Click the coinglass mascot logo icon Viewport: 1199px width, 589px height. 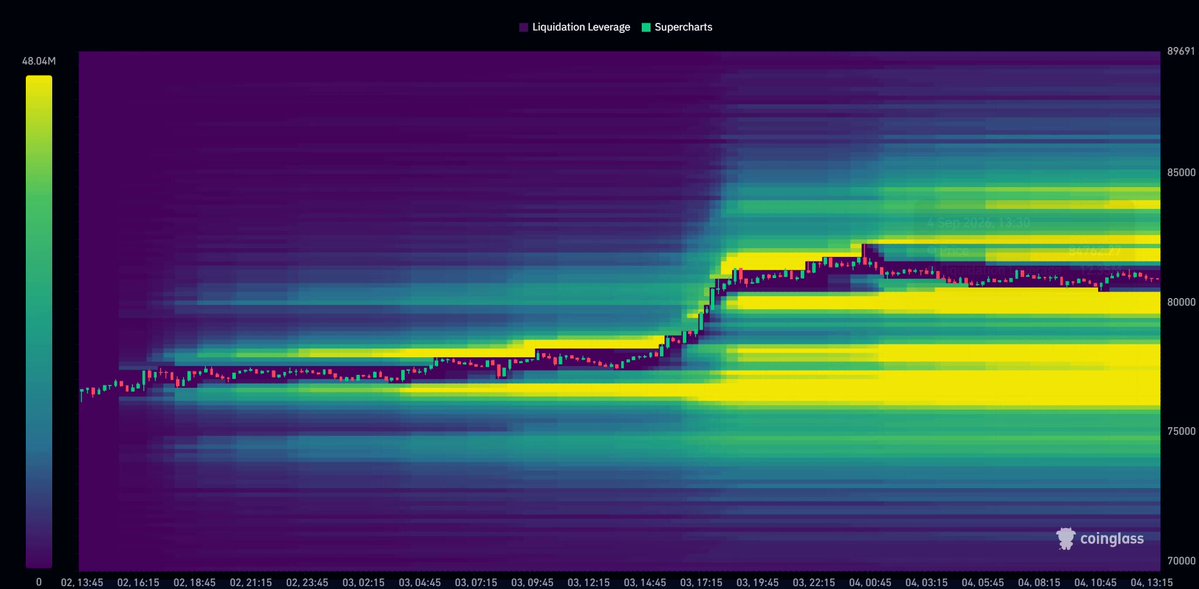point(1065,539)
